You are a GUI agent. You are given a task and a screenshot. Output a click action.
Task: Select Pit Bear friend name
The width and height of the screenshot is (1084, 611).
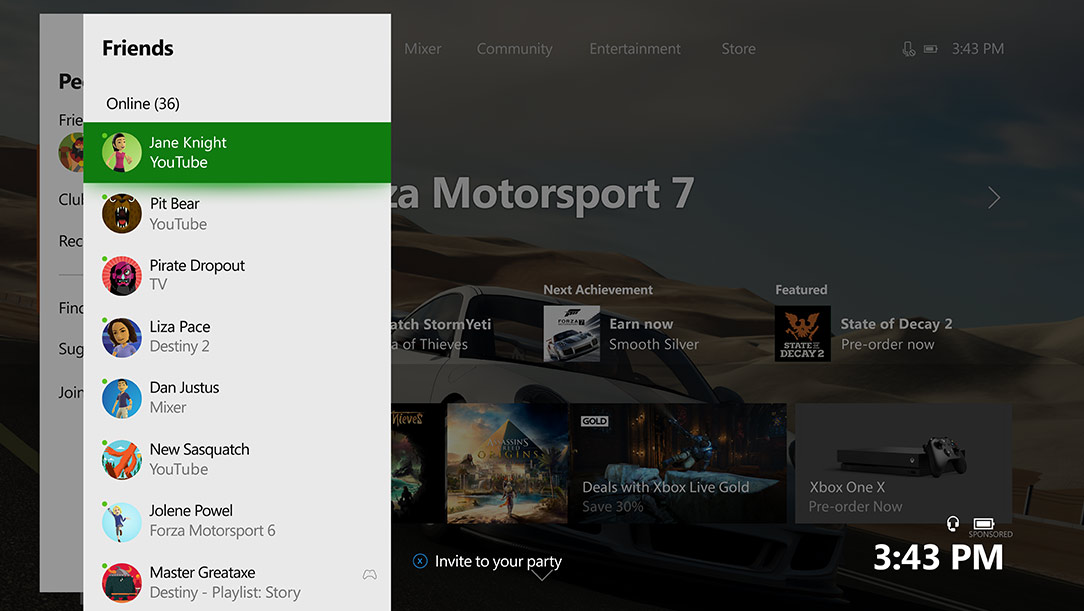tap(174, 204)
